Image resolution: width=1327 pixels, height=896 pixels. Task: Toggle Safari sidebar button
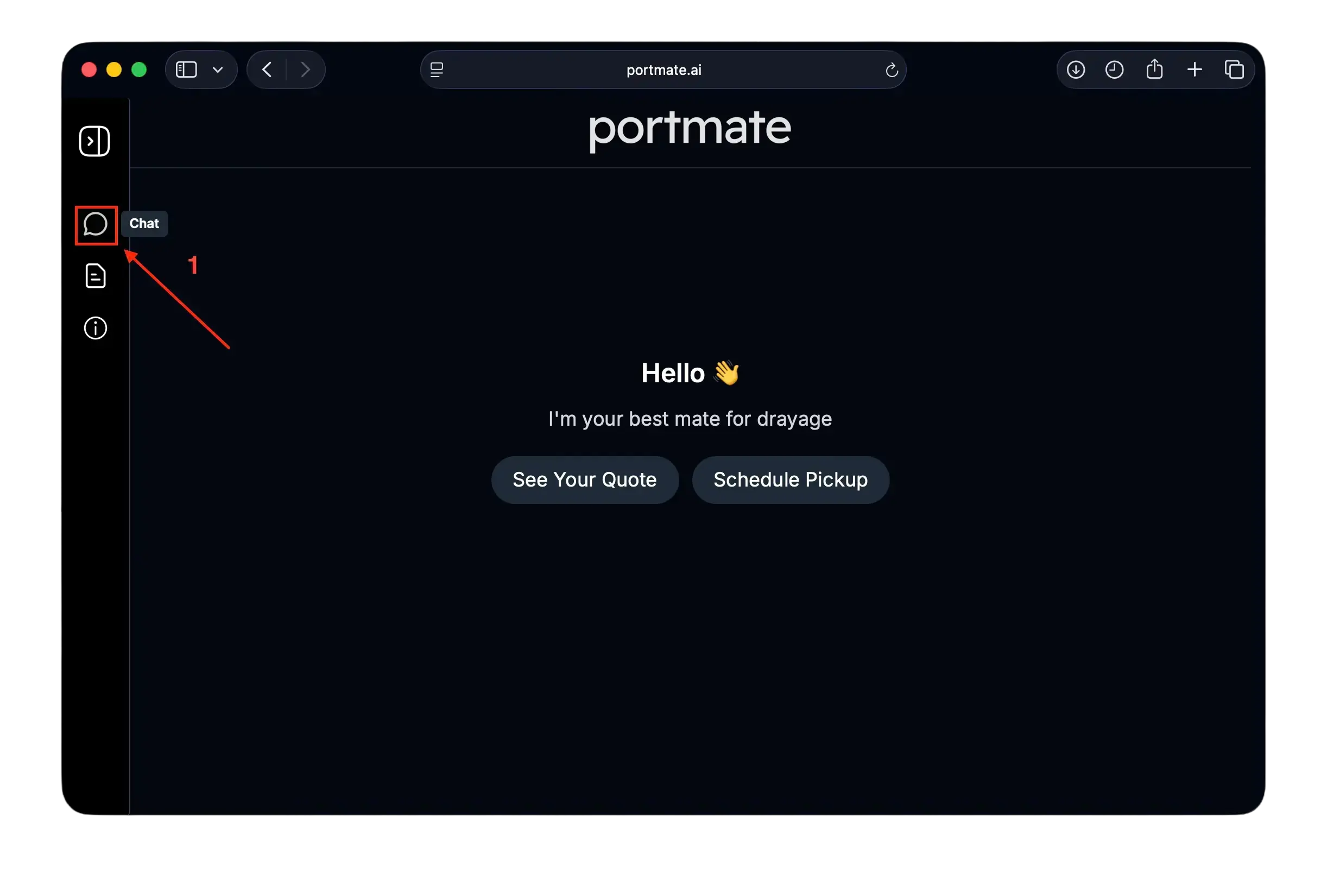[186, 70]
